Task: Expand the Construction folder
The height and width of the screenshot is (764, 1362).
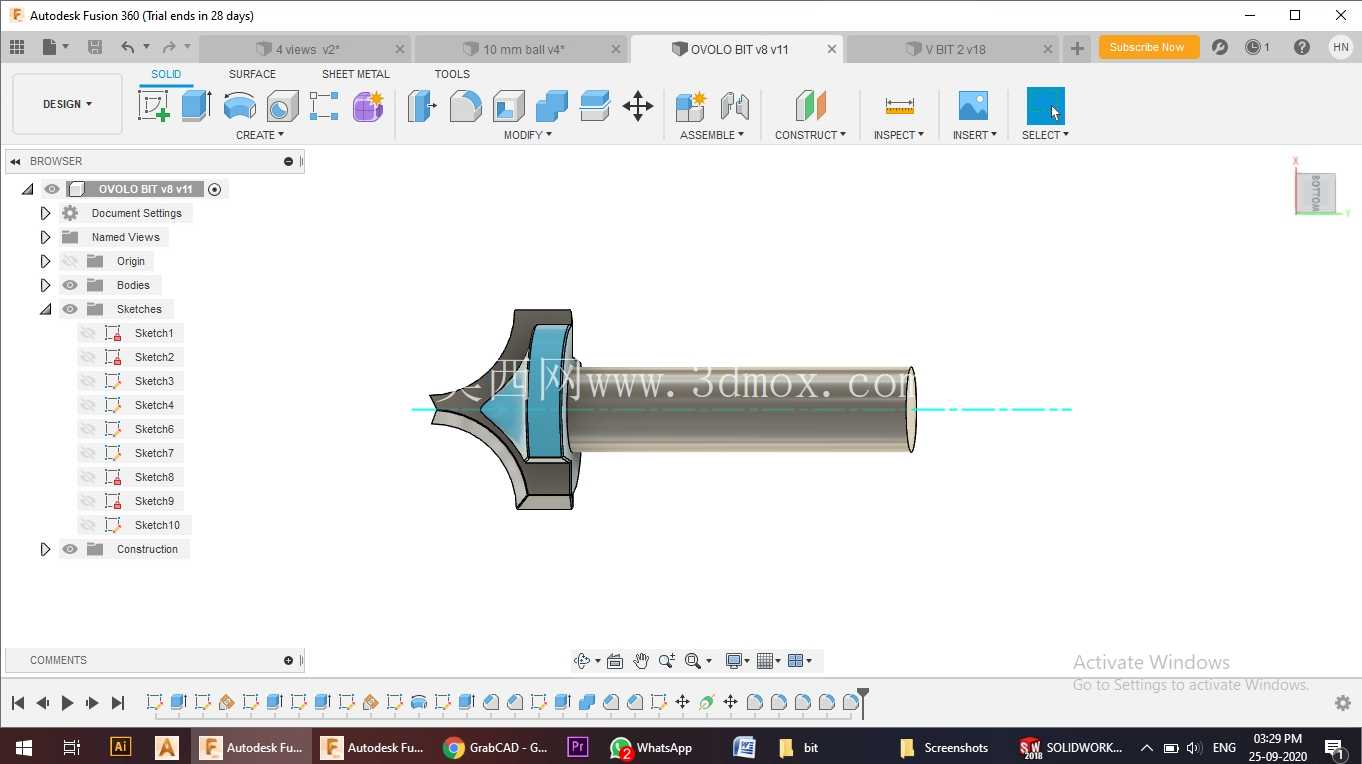Action: [45, 549]
